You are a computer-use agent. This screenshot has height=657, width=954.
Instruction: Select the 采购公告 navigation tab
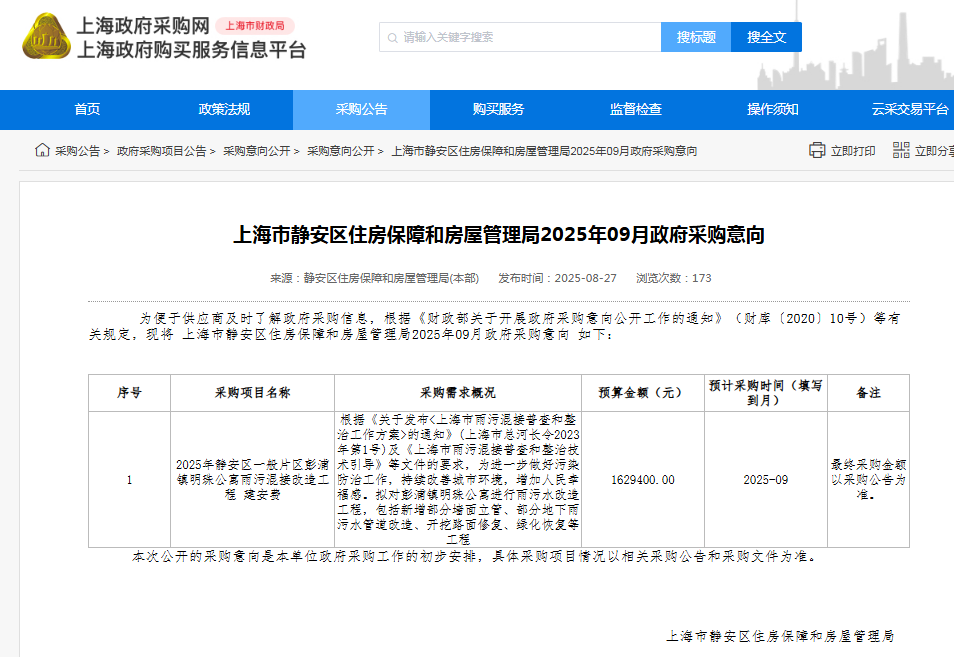[361, 110]
